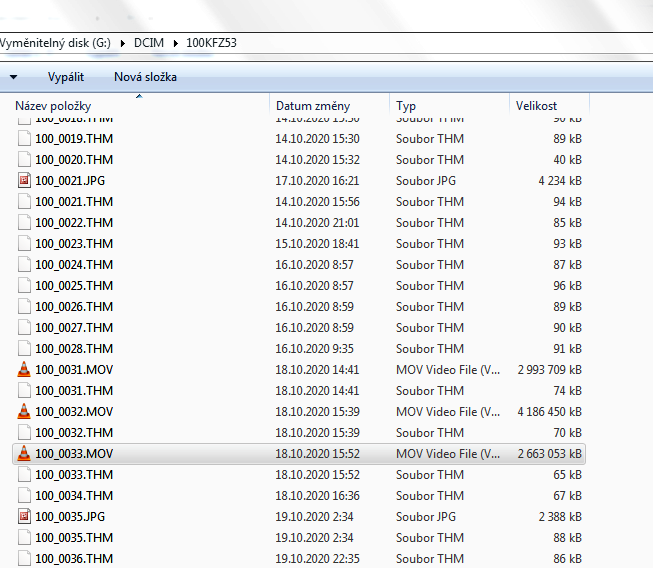Select file name 100_0020.THM
The height and width of the screenshot is (568, 653).
pyautogui.click(x=74, y=159)
